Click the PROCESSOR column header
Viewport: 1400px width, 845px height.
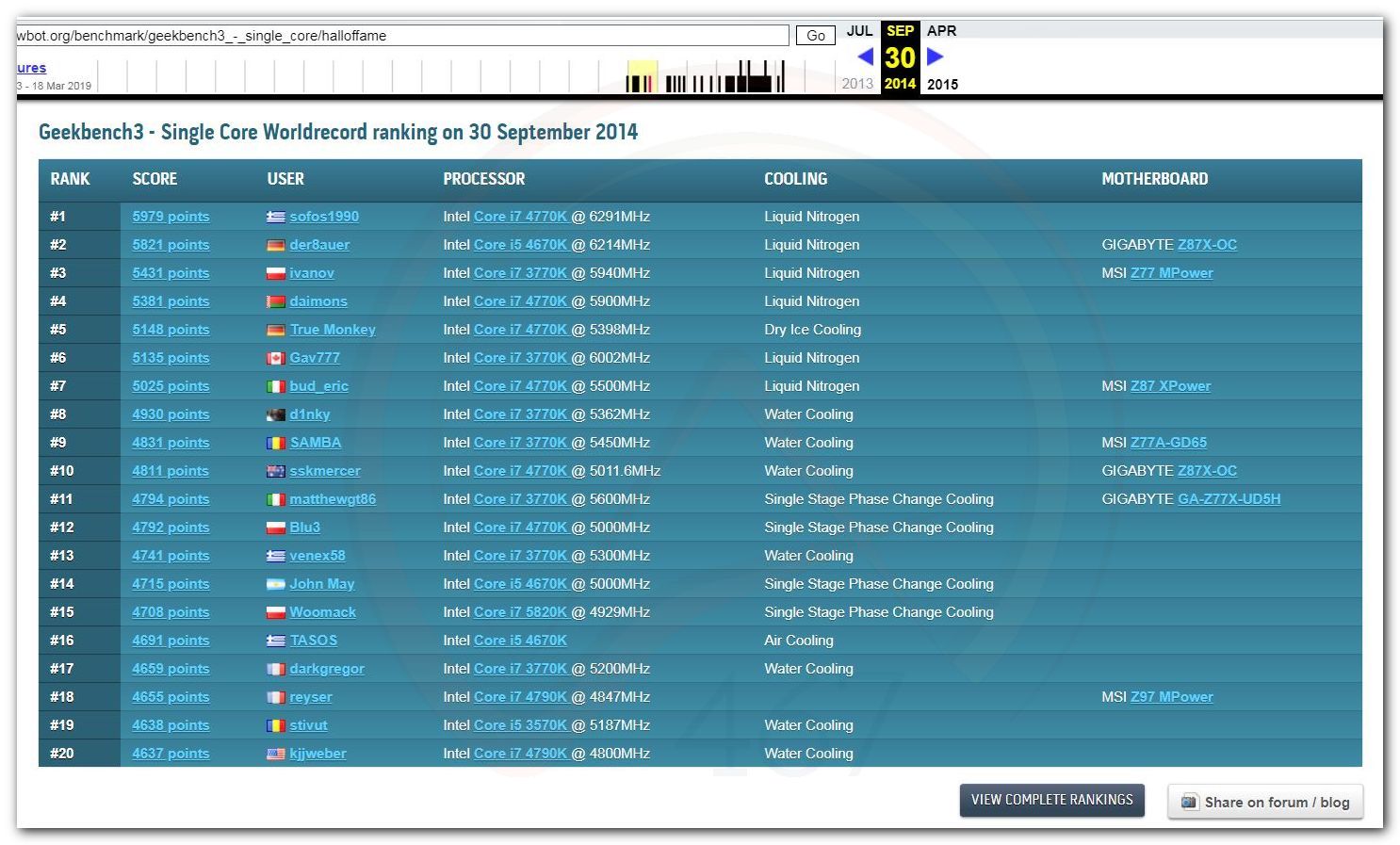(x=484, y=179)
